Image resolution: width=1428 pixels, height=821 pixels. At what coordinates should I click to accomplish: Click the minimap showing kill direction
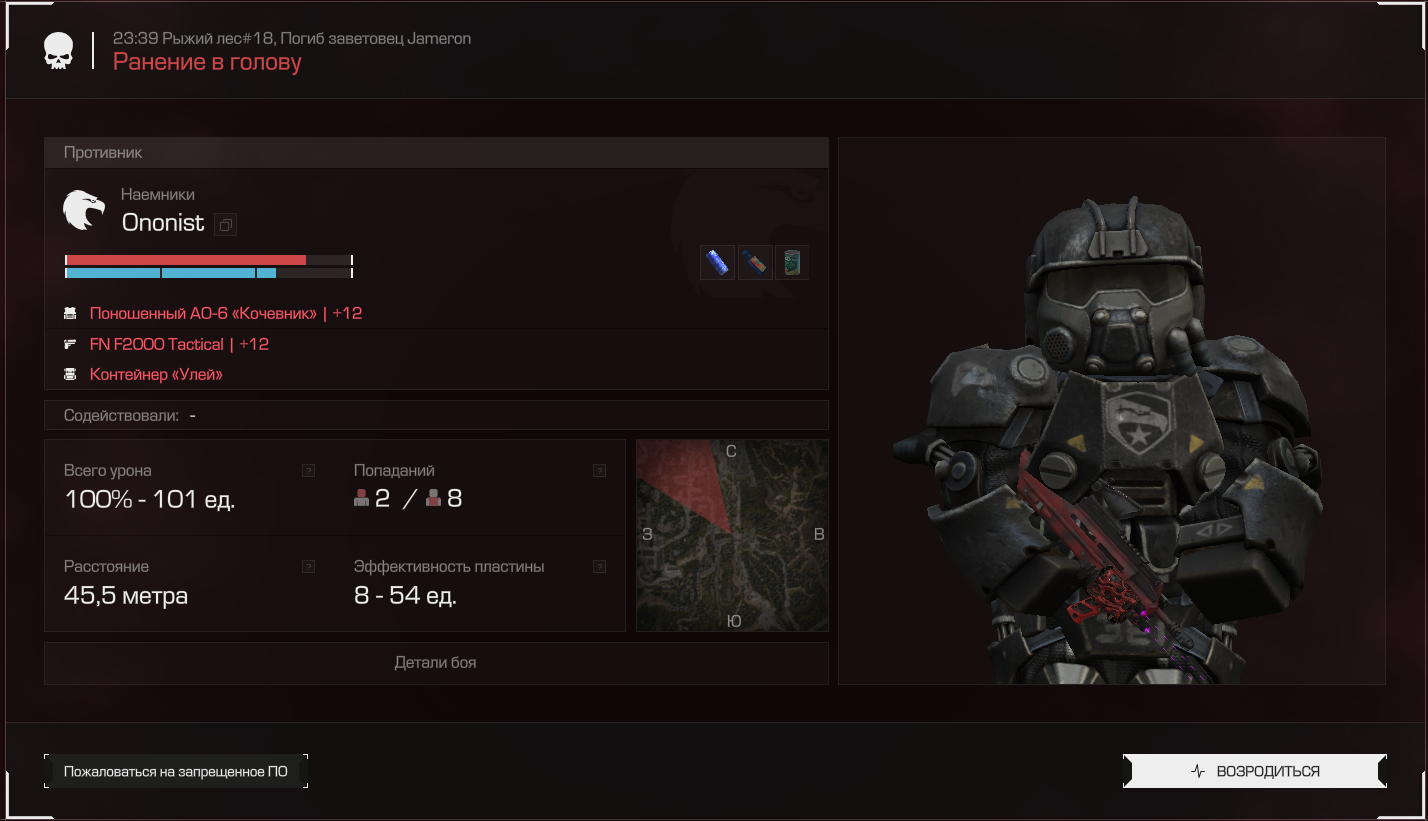pos(732,535)
